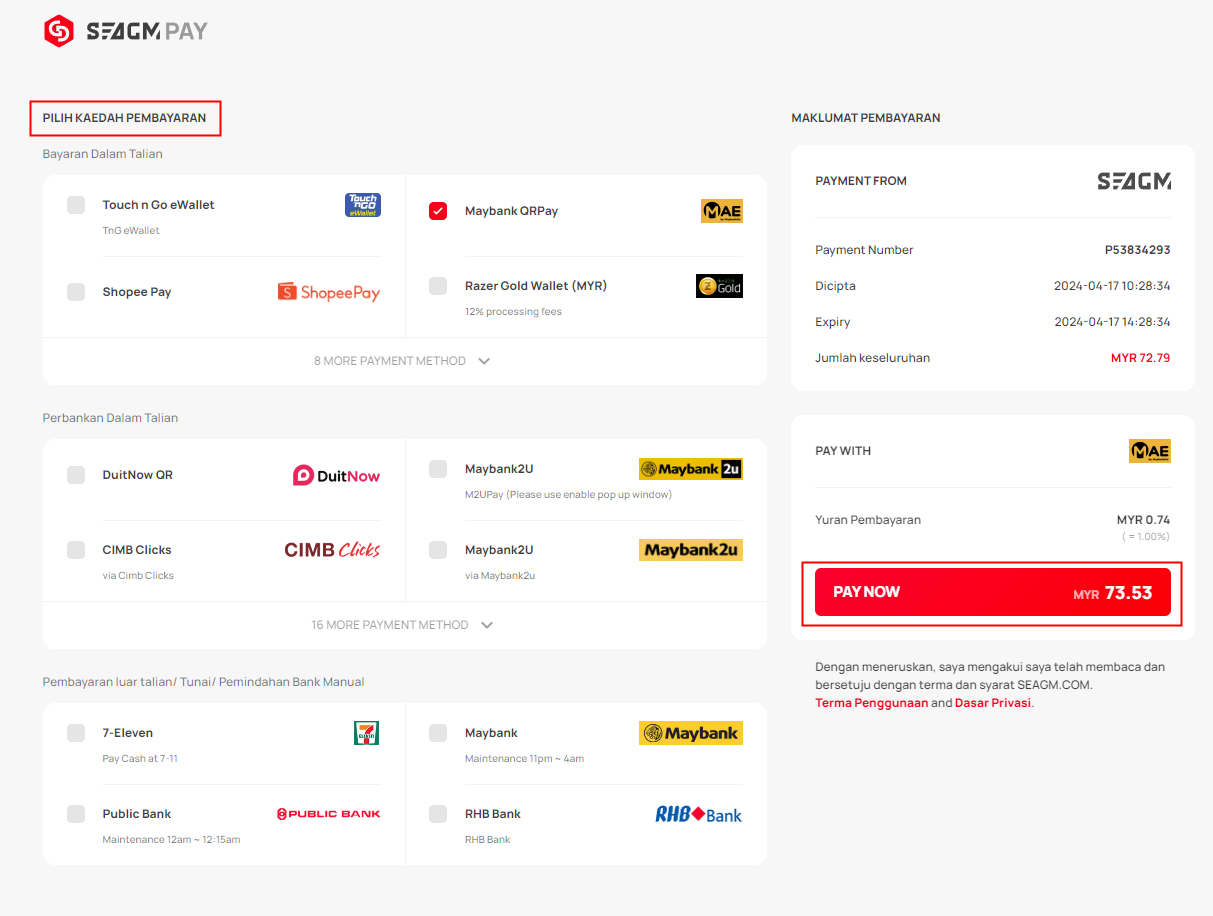This screenshot has width=1213, height=916.
Task: Select the Maybank2U 'via Maybank2u' checkbox
Action: pos(438,550)
